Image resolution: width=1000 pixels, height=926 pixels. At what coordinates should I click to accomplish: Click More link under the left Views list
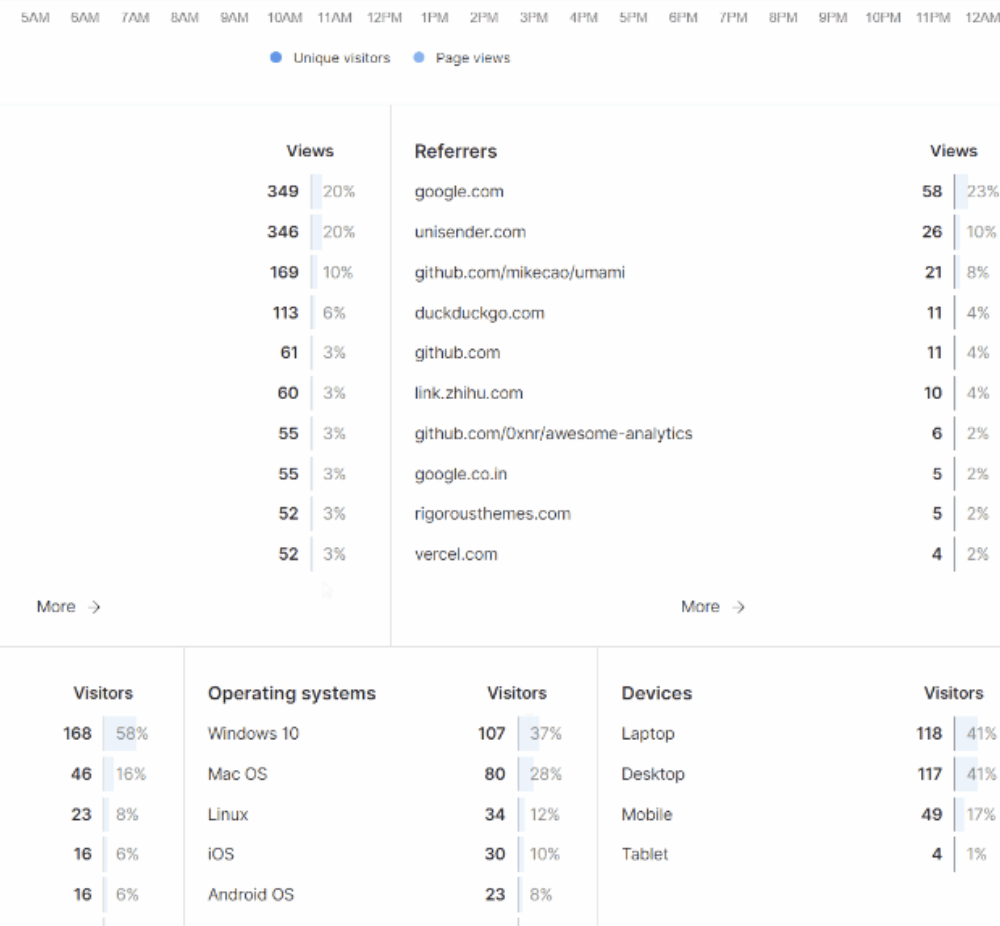(x=56, y=606)
